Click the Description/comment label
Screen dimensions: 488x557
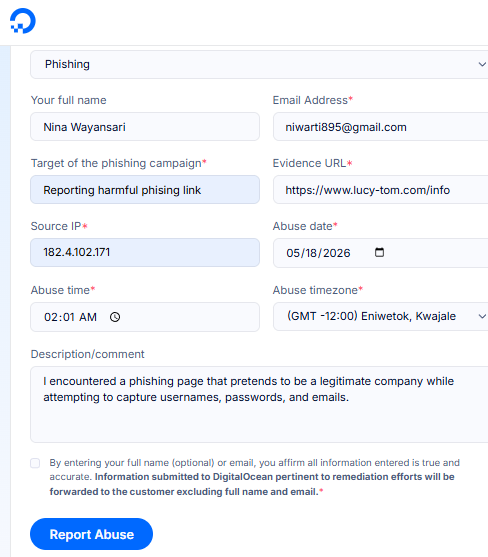point(87,354)
